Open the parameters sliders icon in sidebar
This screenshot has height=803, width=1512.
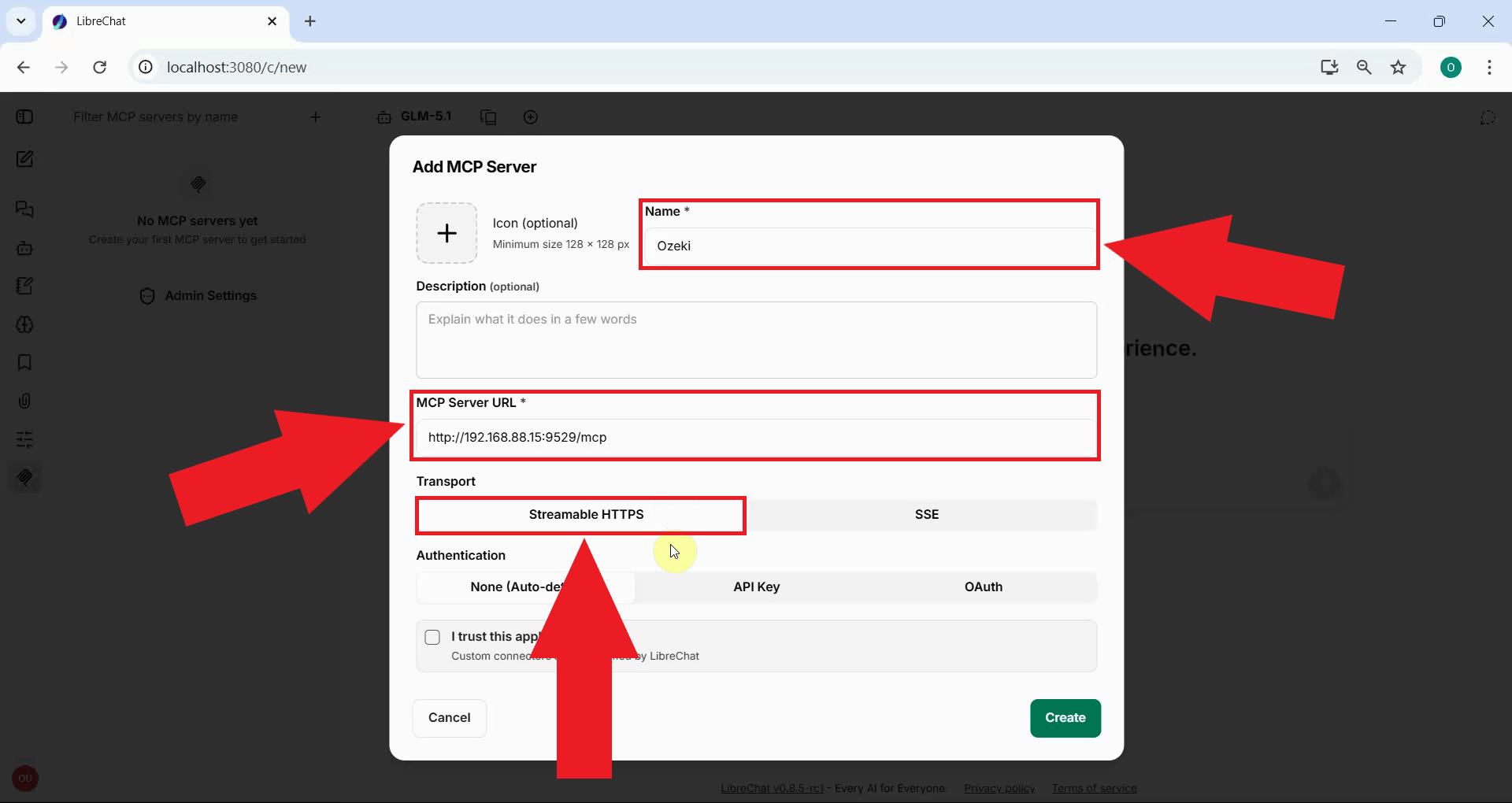pyautogui.click(x=24, y=439)
